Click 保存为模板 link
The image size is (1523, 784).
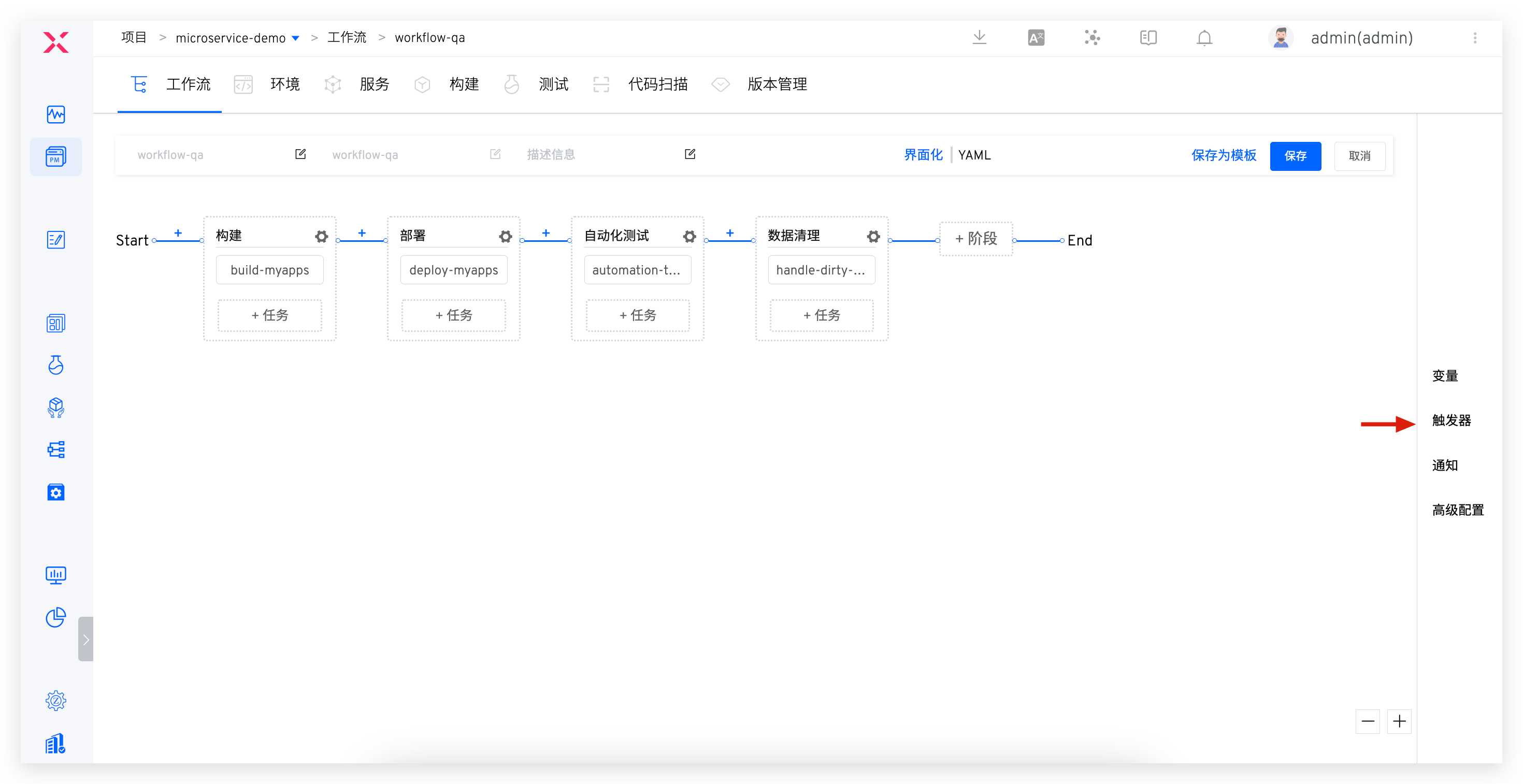pyautogui.click(x=1223, y=155)
